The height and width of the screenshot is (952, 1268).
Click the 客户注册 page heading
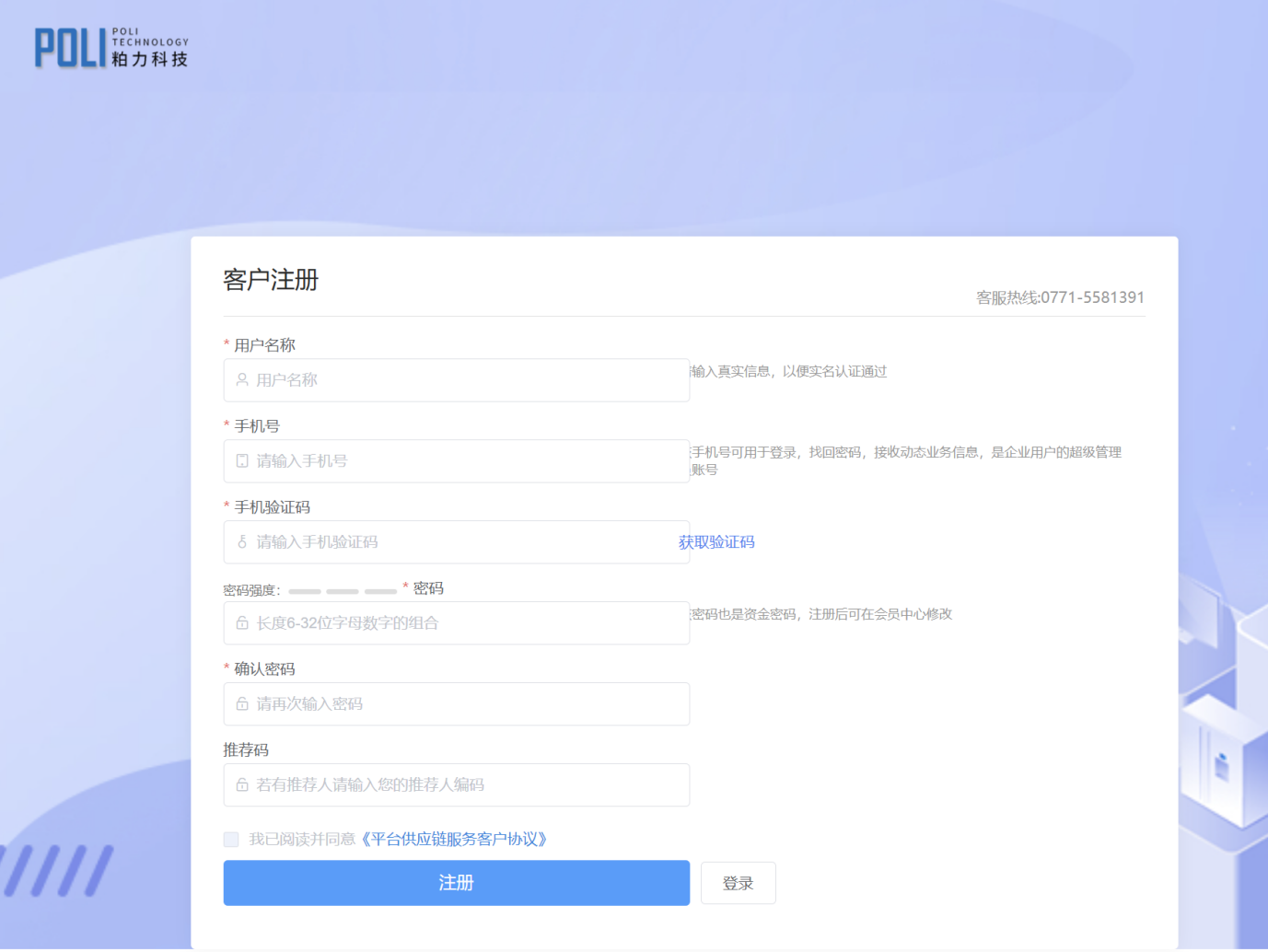(269, 280)
